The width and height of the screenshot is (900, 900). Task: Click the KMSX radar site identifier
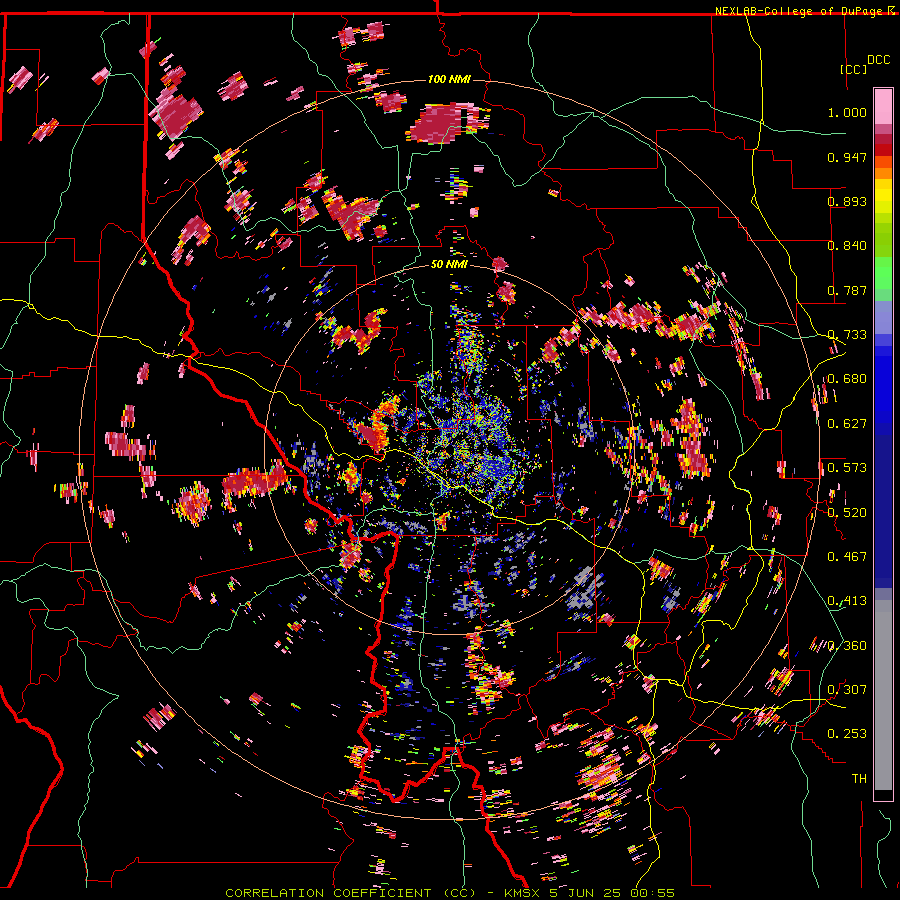pyautogui.click(x=523, y=893)
